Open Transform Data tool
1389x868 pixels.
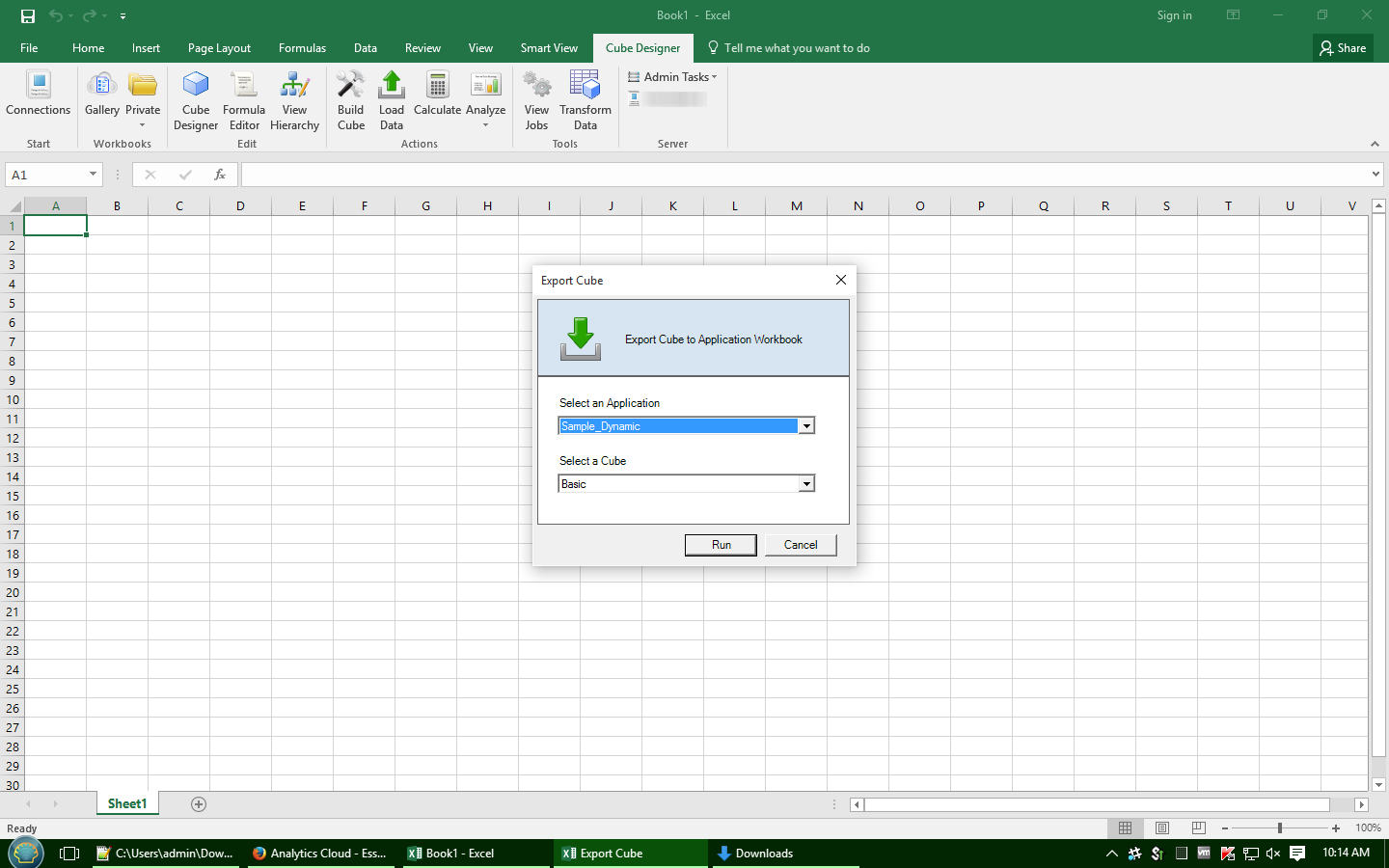pos(586,101)
